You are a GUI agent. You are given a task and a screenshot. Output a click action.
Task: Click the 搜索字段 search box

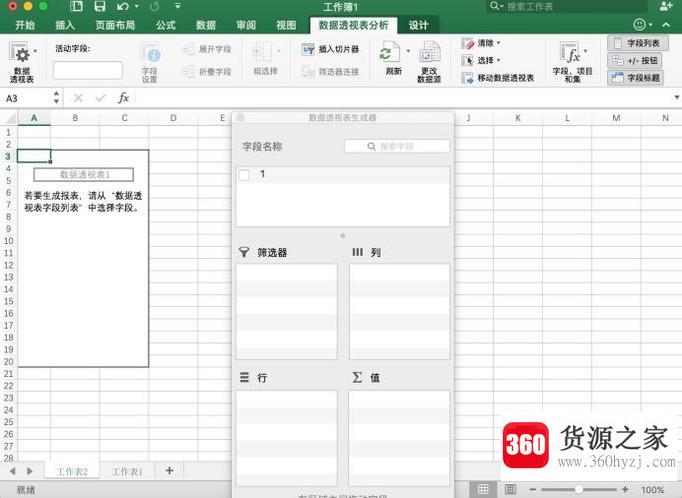[x=397, y=146]
